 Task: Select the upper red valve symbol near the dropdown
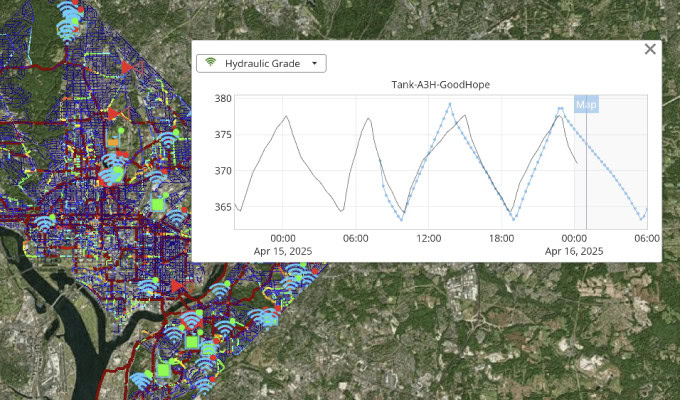127,66
